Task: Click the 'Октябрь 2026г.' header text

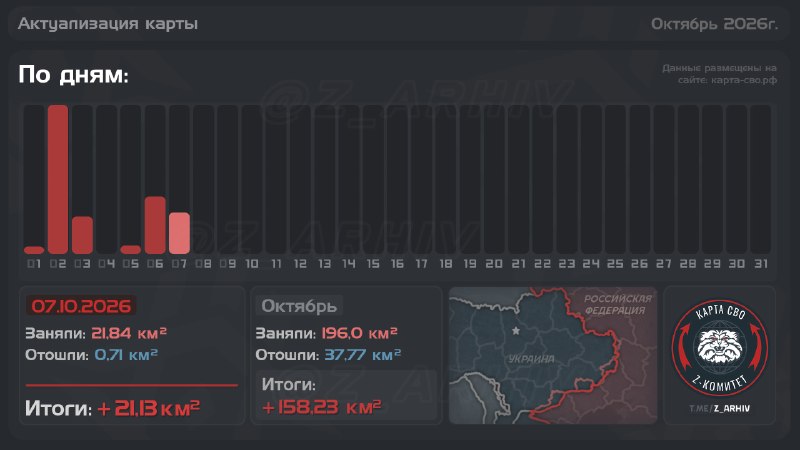Action: 714,23
